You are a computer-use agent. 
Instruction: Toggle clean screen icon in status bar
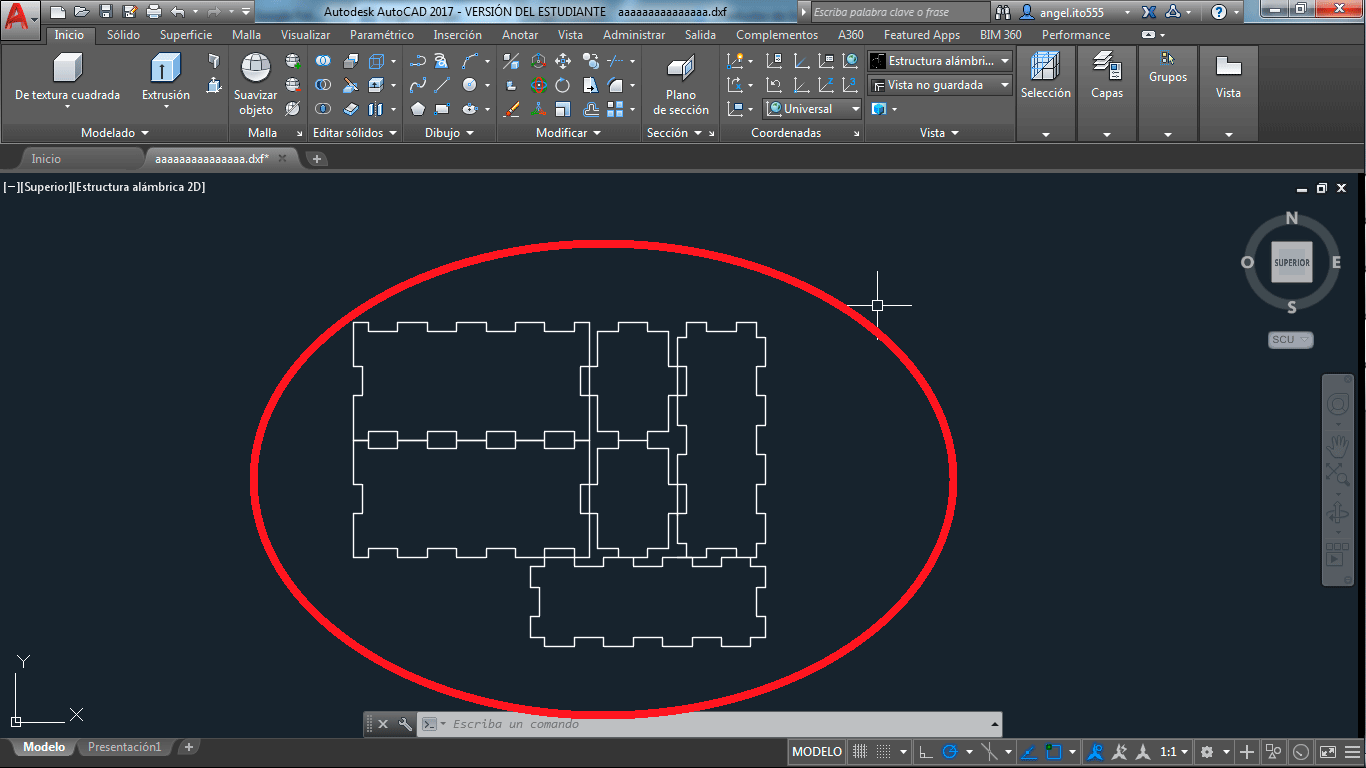[1327, 752]
